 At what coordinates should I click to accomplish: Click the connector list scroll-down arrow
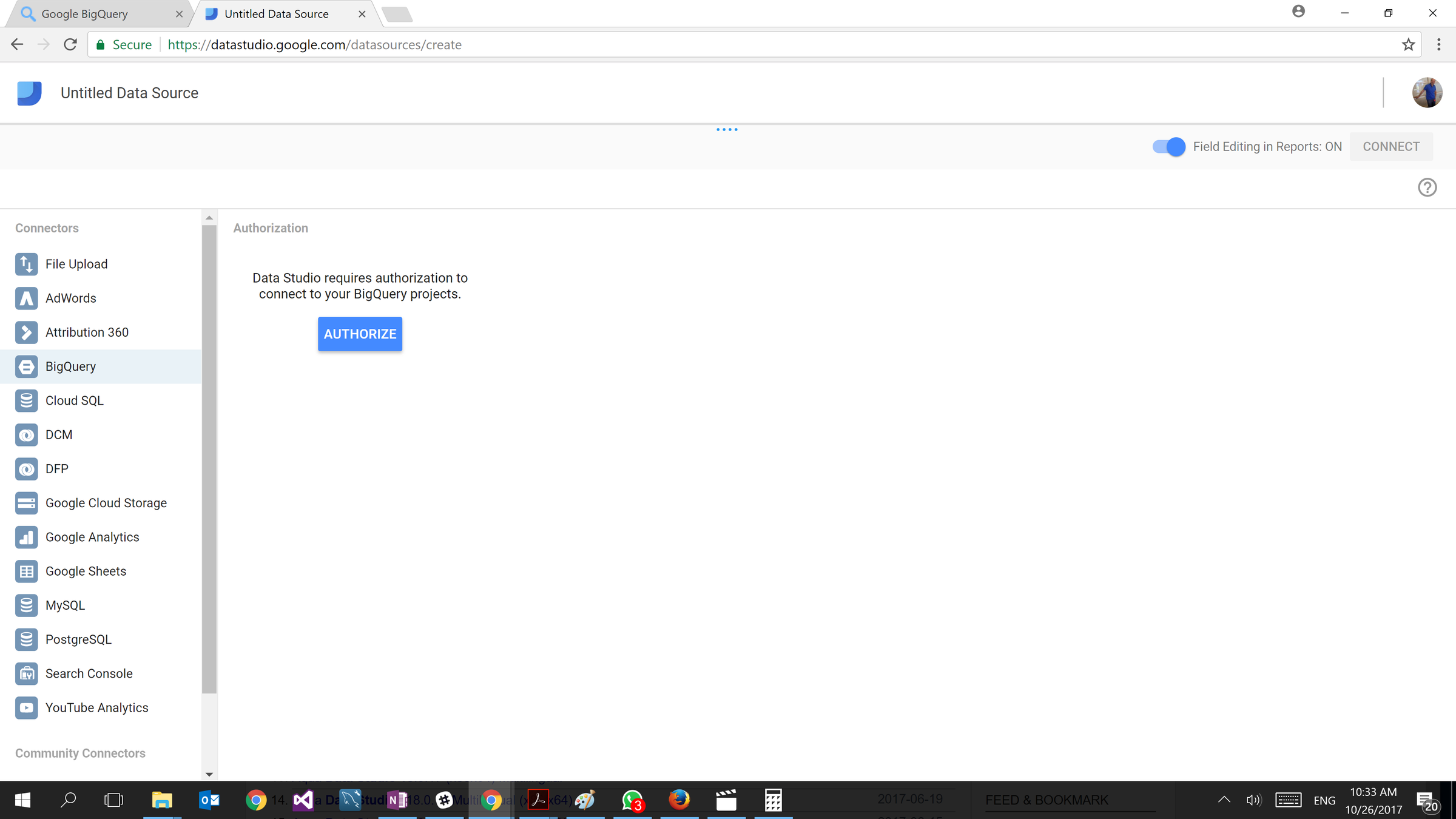(x=209, y=775)
